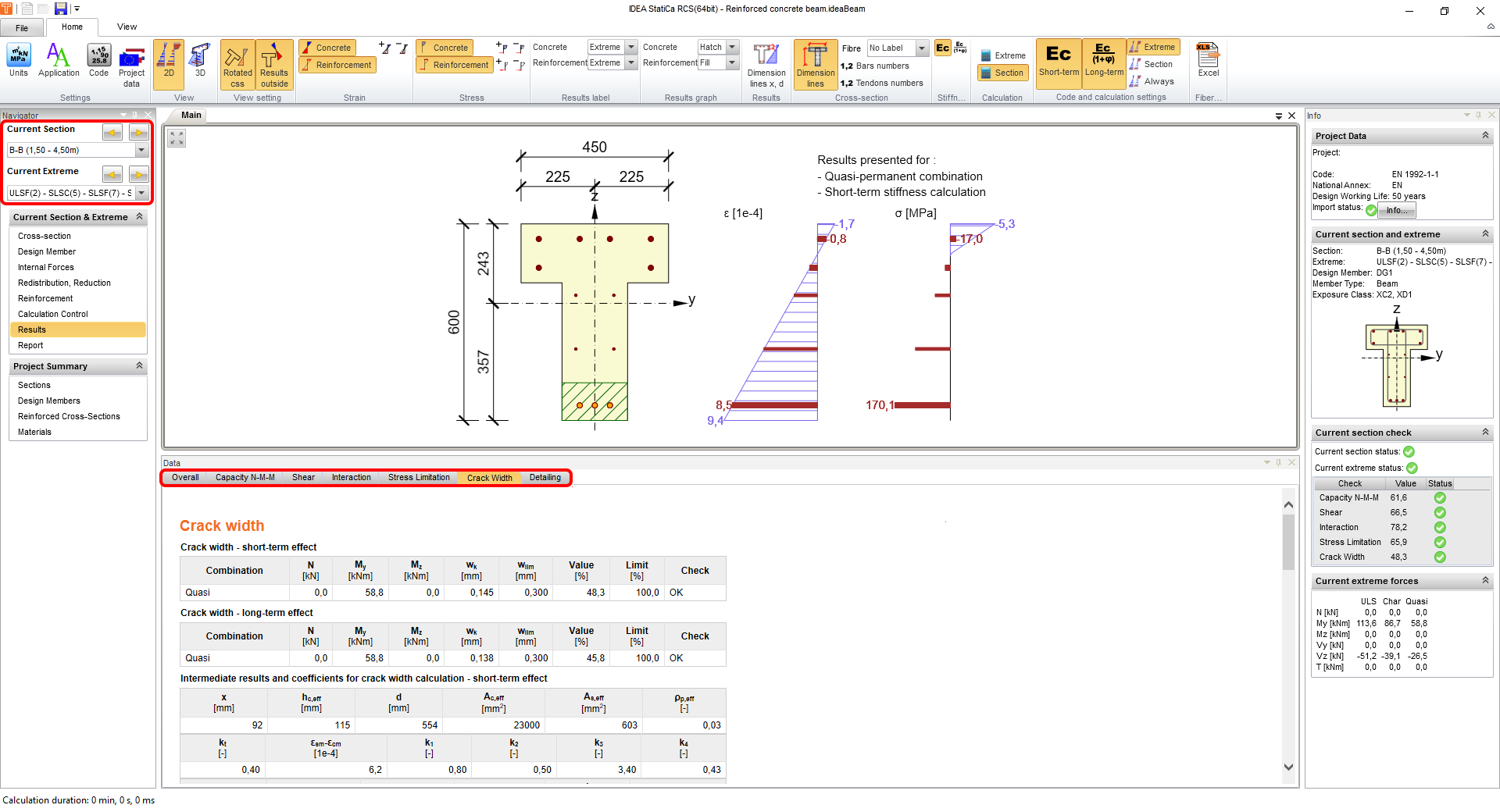Toggle Rotated css view setting
The width and height of the screenshot is (1500, 812).
(x=237, y=65)
